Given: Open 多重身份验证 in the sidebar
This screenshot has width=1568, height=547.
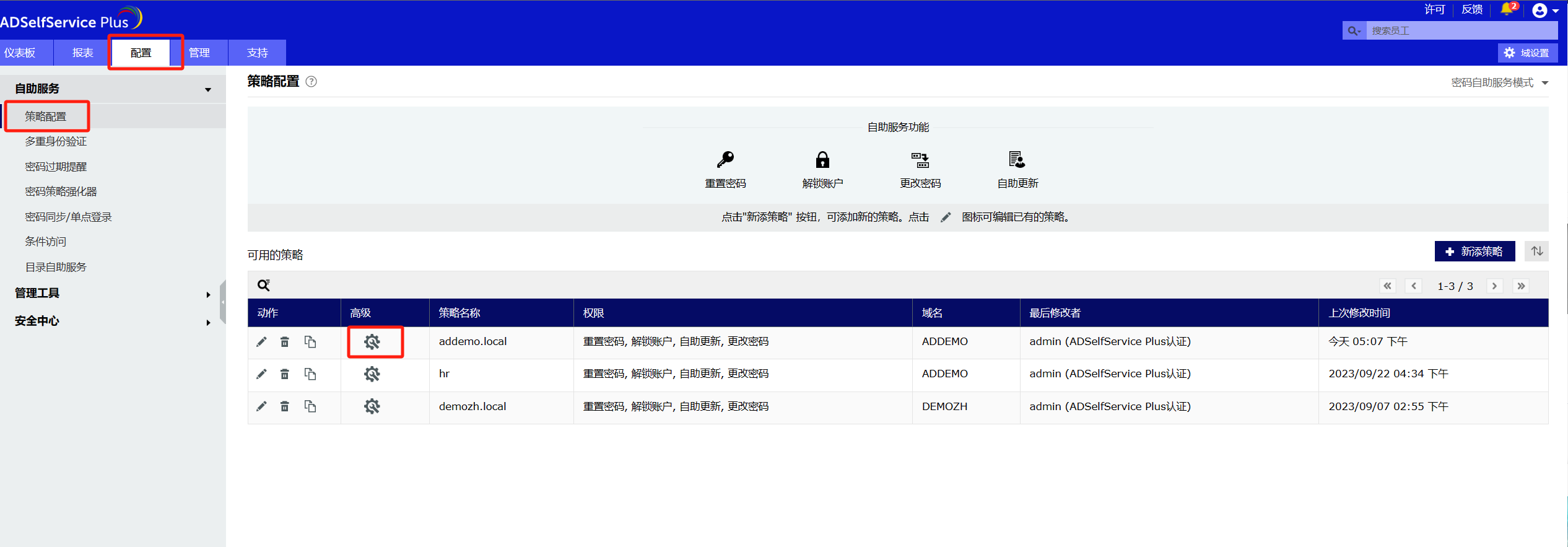Looking at the screenshot, I should click(56, 142).
